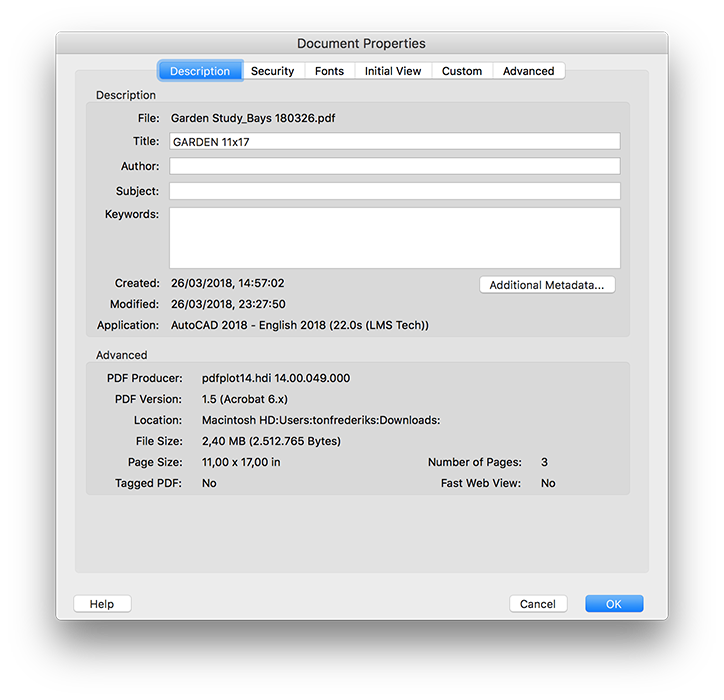
Task: Open the Custom tab
Action: click(462, 71)
